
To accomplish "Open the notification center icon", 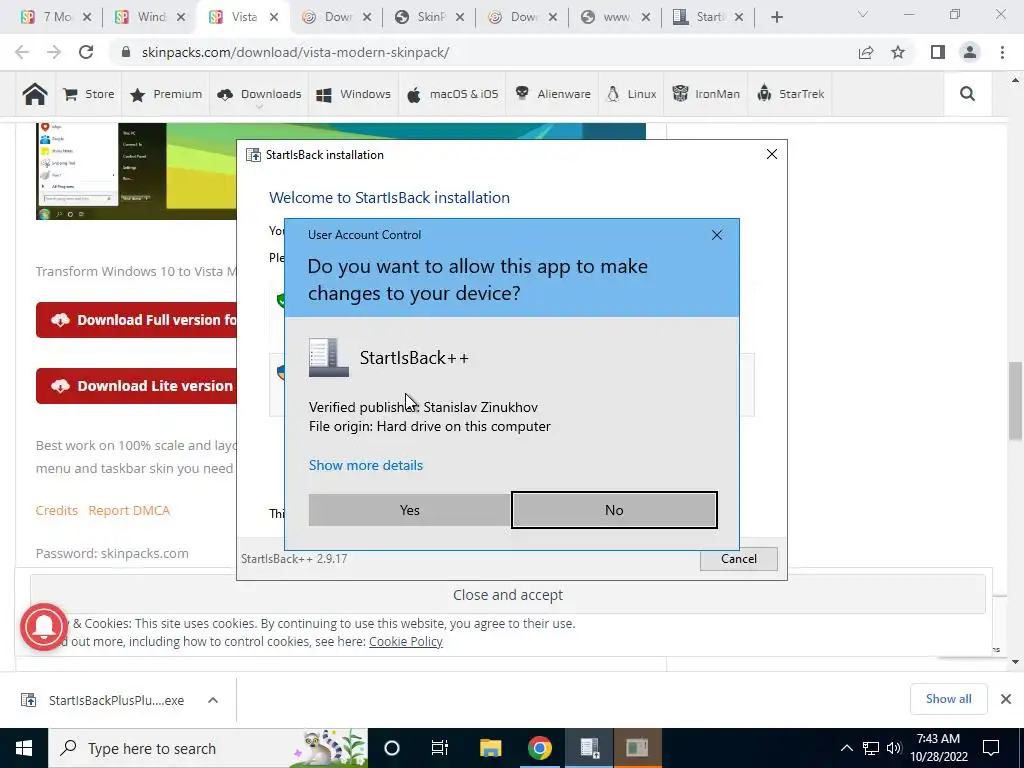I will [991, 748].
